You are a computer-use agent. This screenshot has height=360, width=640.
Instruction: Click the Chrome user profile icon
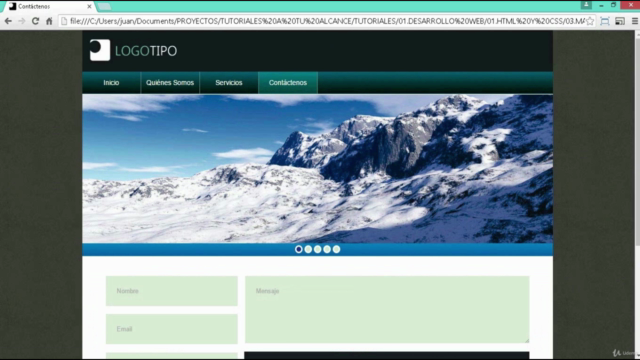(x=586, y=5)
